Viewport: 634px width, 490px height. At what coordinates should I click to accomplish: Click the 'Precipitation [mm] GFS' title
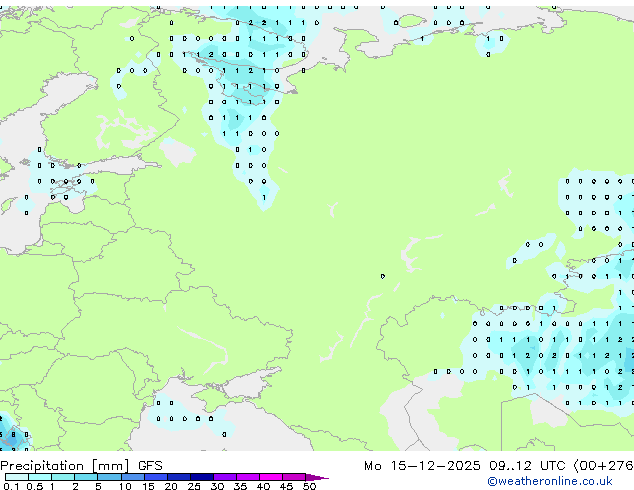[81, 466]
